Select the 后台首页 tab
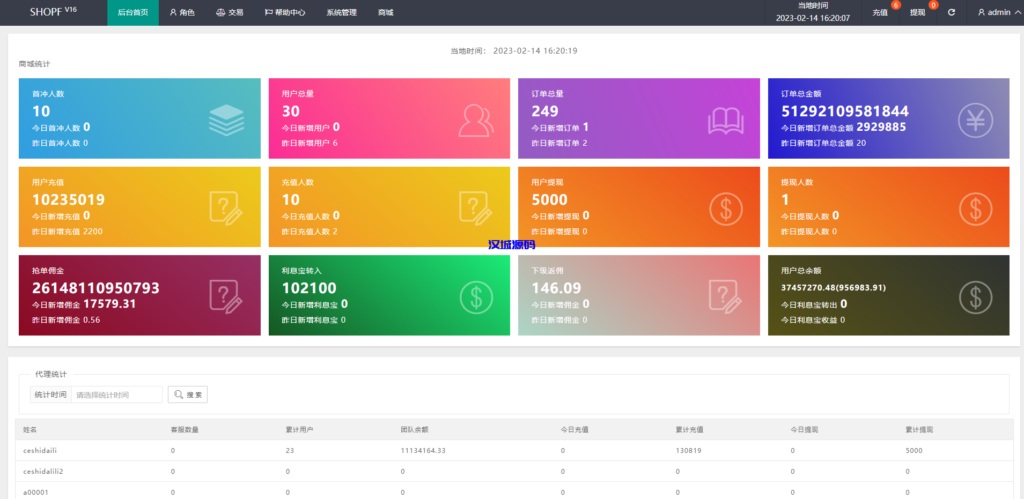Viewport: 1024px width, 499px height. pyautogui.click(x=132, y=12)
